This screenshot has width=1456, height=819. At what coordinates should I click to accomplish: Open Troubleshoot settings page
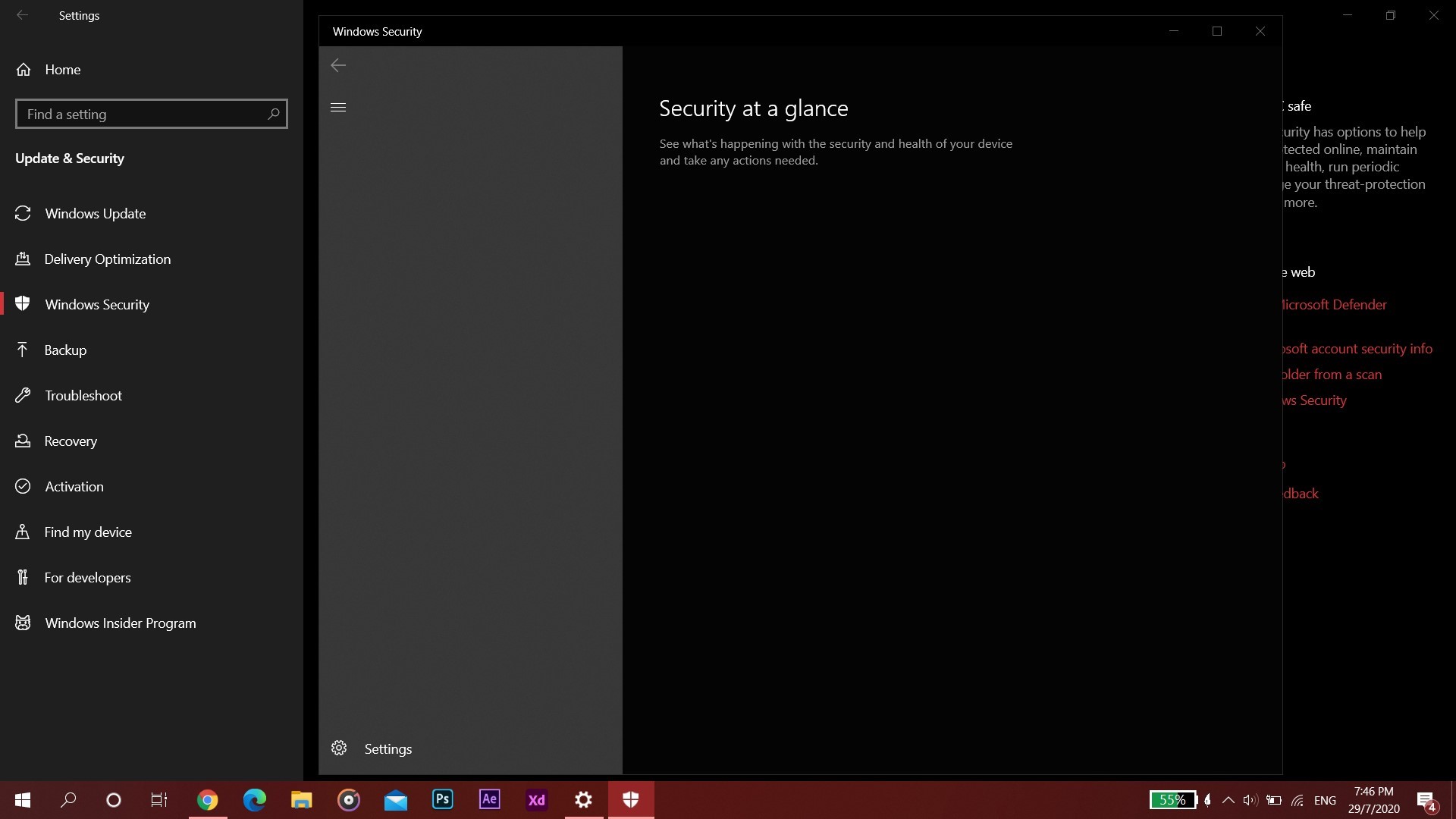(152, 395)
